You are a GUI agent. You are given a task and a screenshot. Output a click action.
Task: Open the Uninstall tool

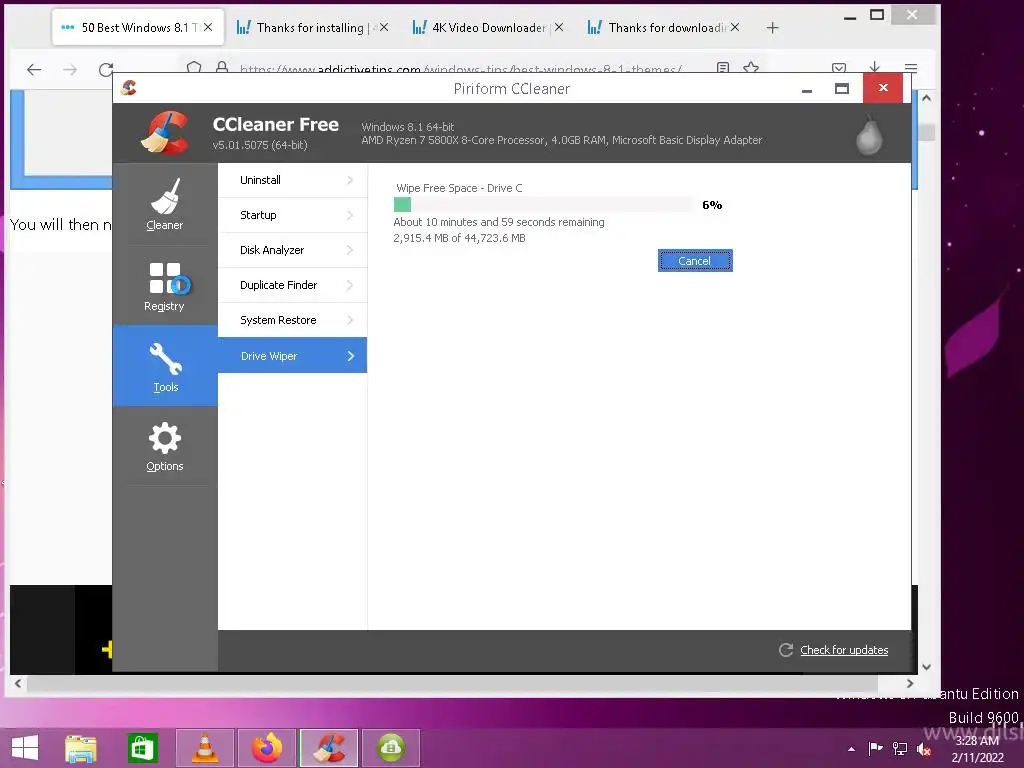point(293,180)
